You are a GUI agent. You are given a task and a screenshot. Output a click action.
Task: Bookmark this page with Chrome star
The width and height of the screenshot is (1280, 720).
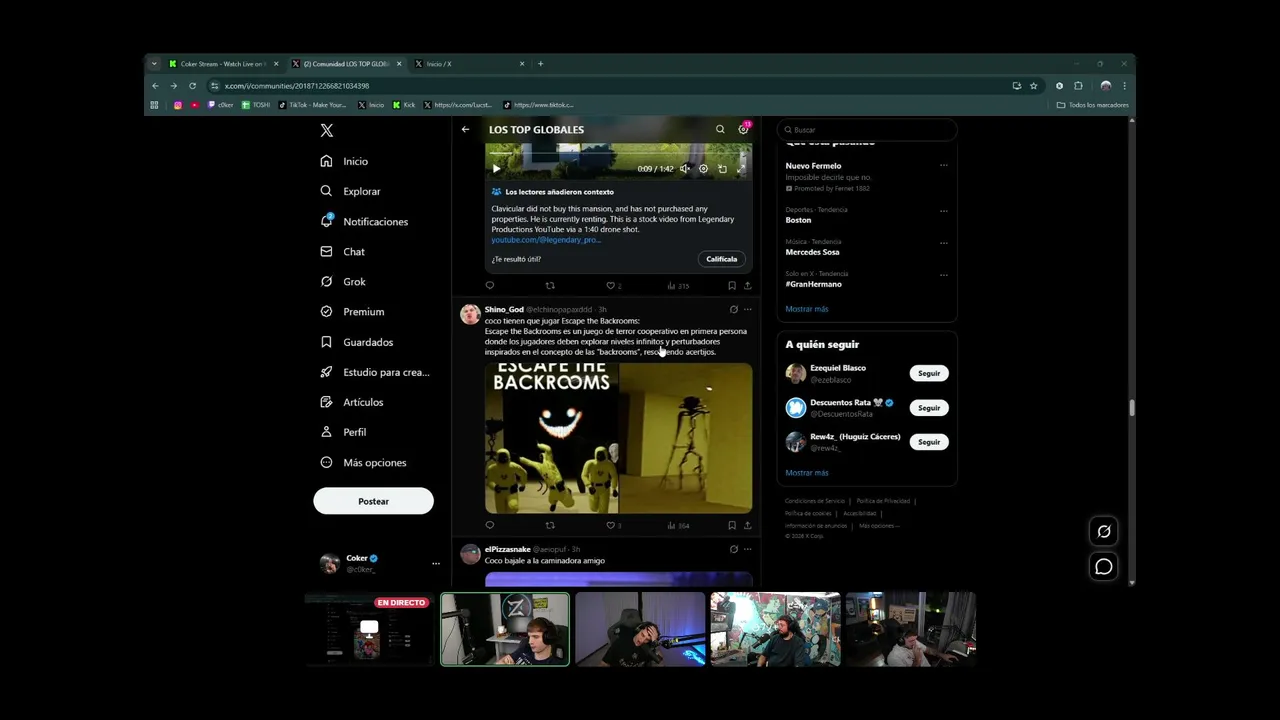[1034, 86]
